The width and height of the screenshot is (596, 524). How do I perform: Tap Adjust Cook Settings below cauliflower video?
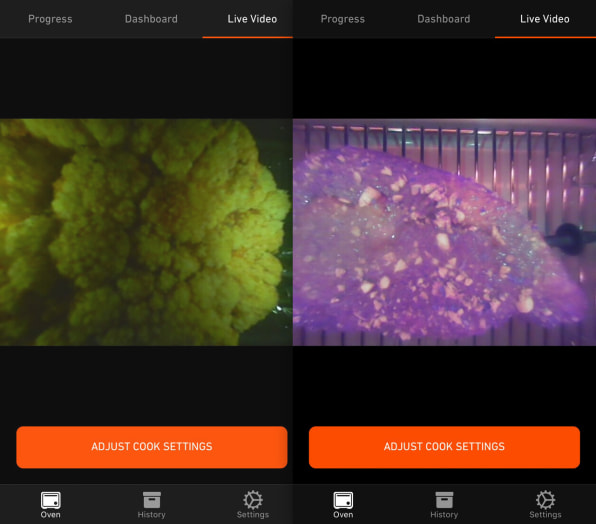(152, 447)
